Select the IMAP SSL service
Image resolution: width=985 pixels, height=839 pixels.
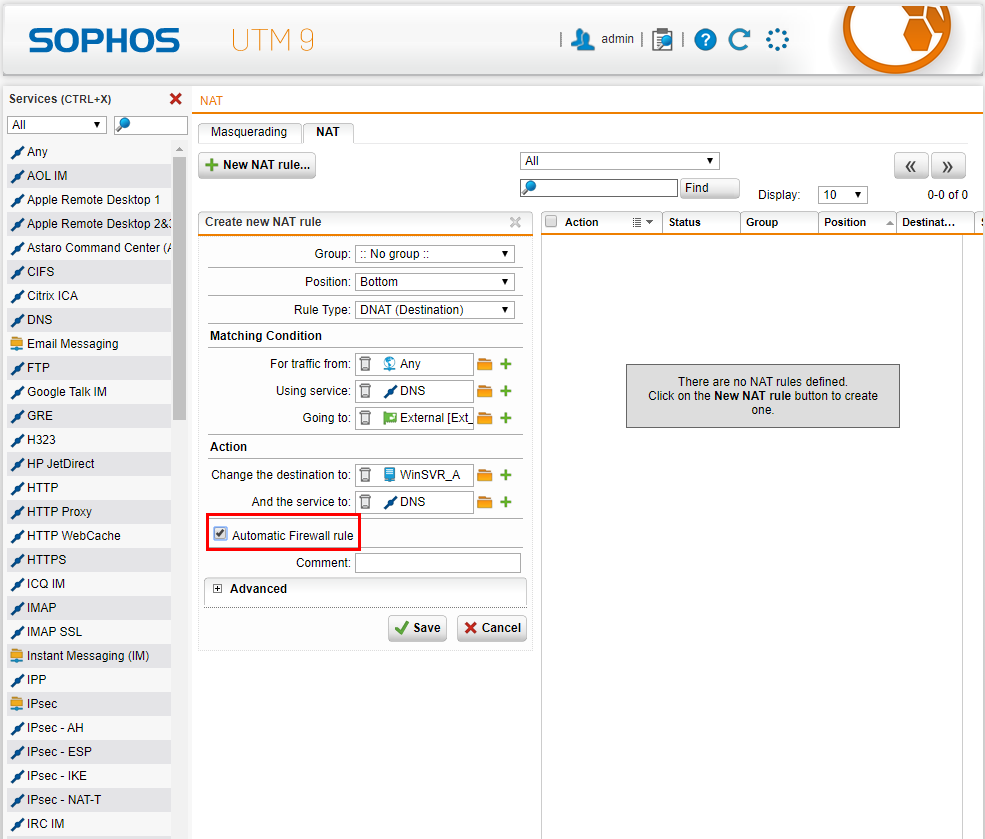click(89, 632)
